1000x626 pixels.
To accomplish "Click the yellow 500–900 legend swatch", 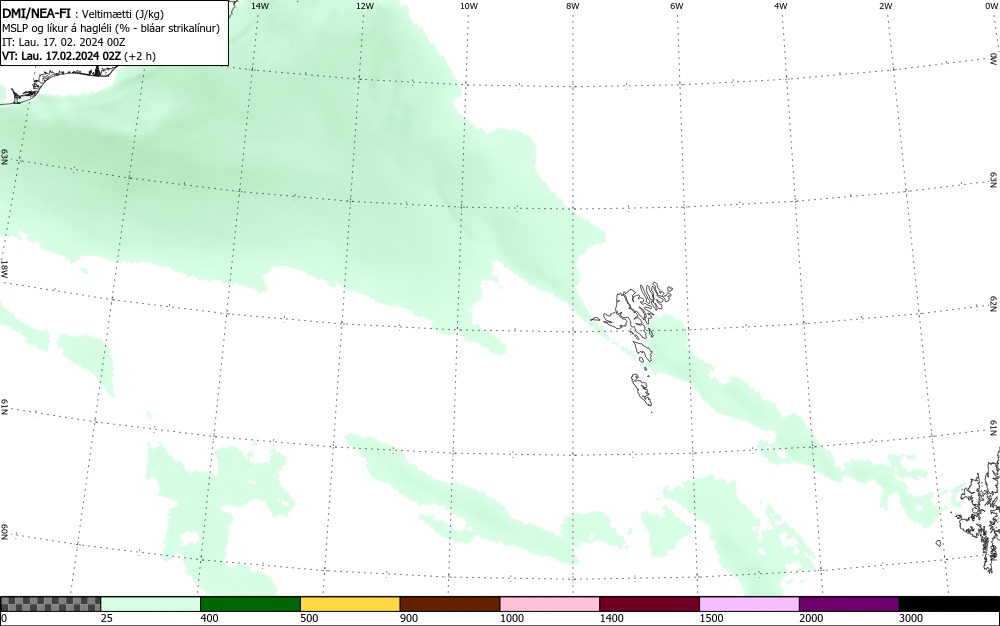I will click(x=350, y=604).
